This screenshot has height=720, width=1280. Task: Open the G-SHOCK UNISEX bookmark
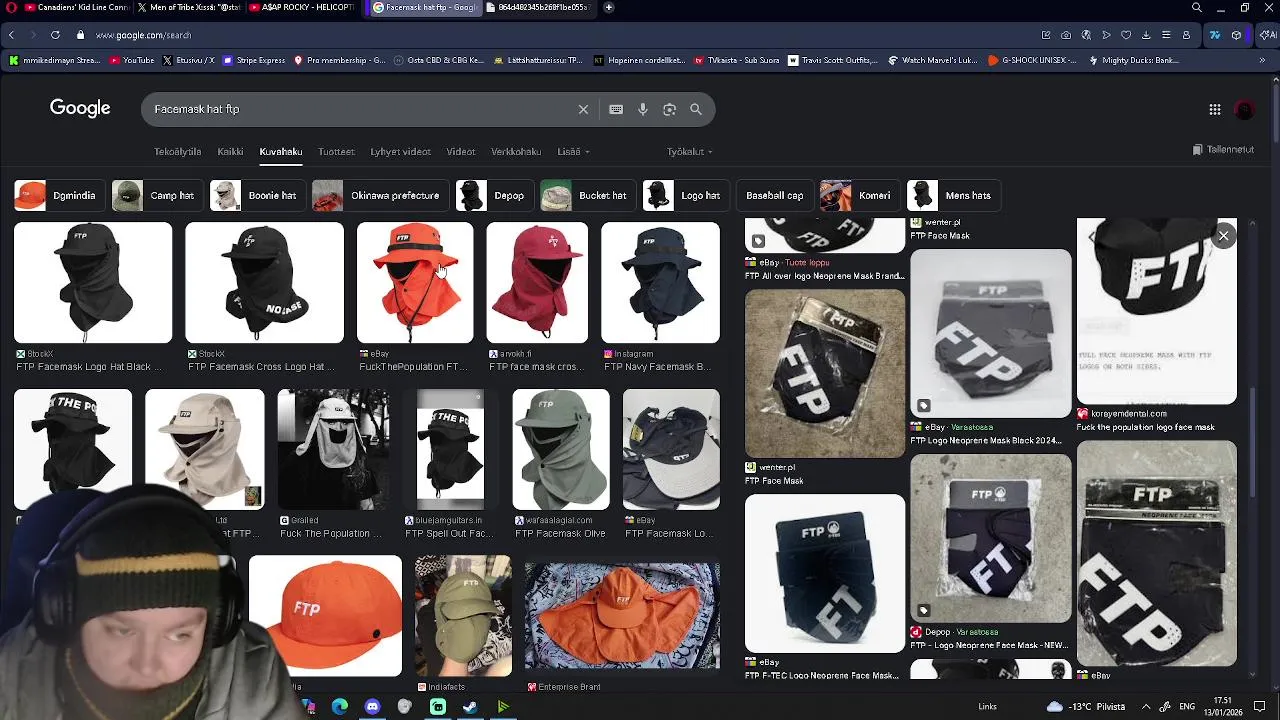[1032, 60]
